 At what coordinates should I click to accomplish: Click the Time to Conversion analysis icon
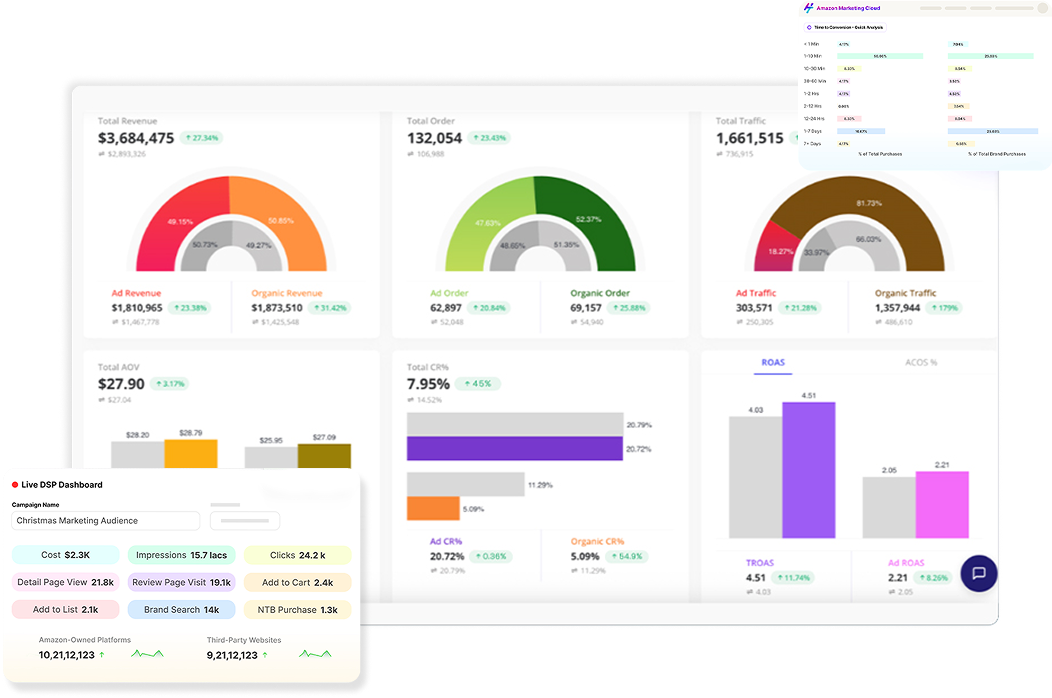point(809,28)
